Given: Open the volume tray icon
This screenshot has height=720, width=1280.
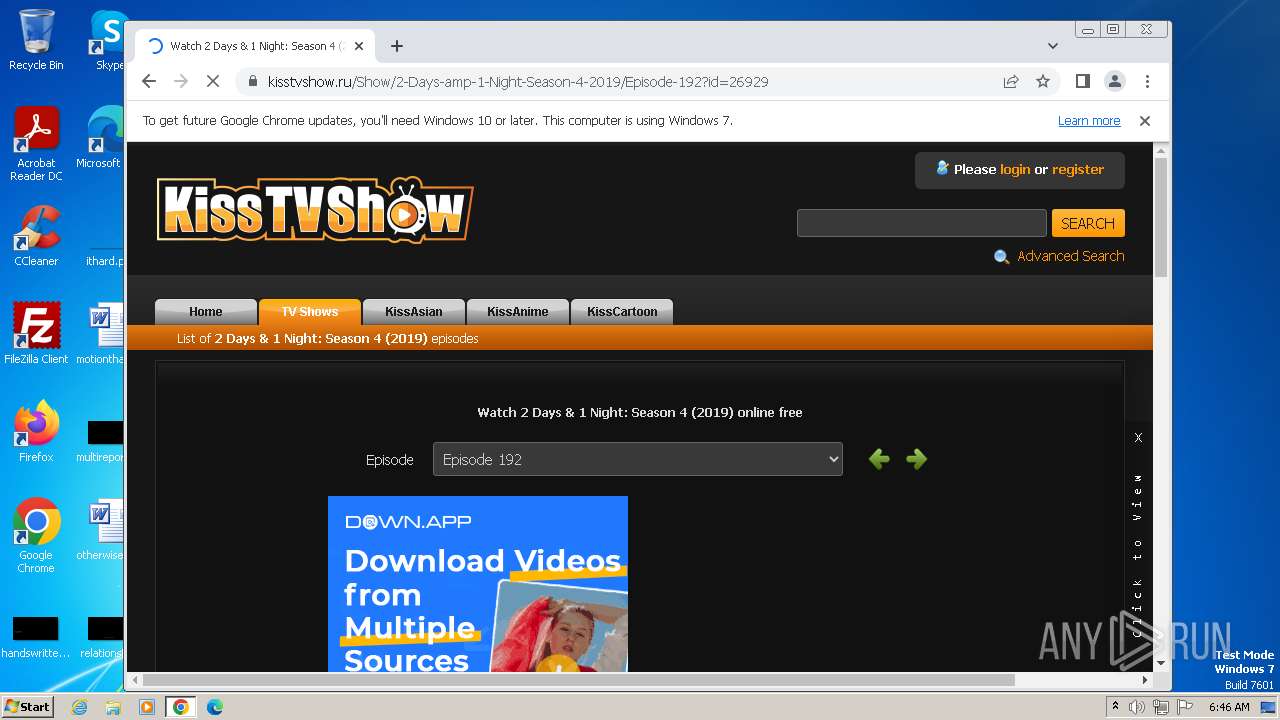Looking at the screenshot, I should coord(1137,707).
